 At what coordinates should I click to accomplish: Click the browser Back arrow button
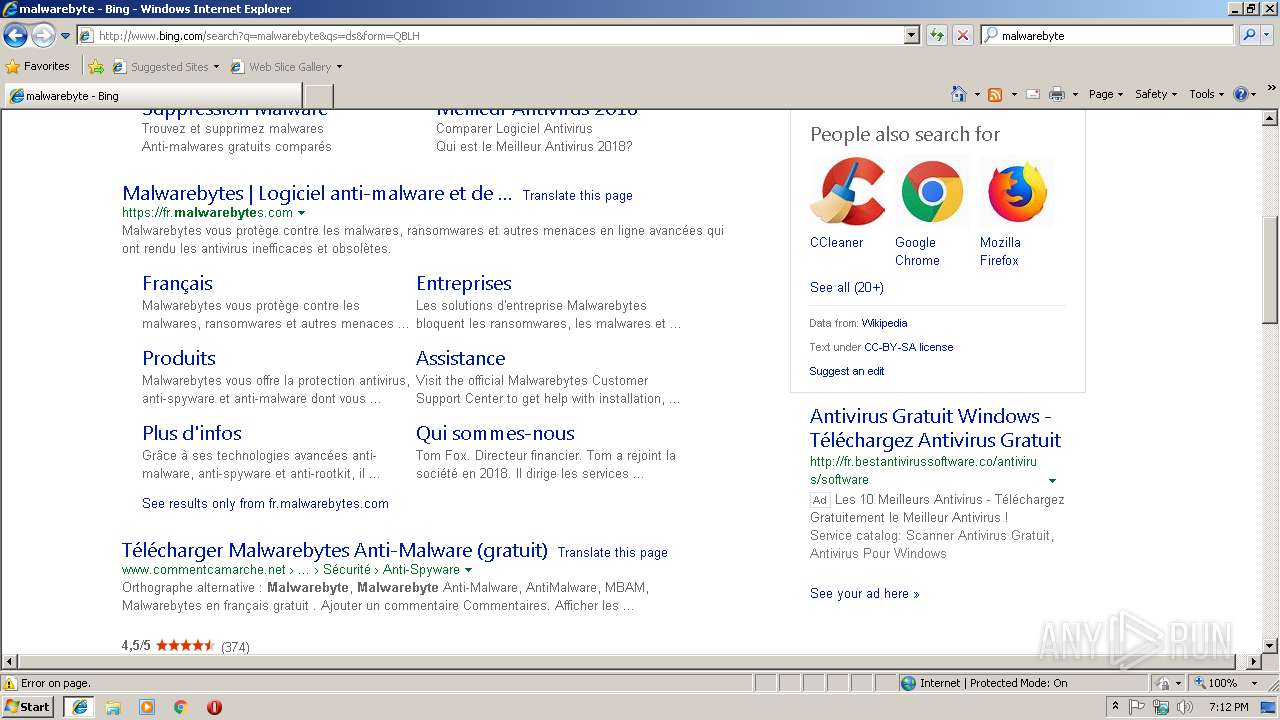click(15, 36)
